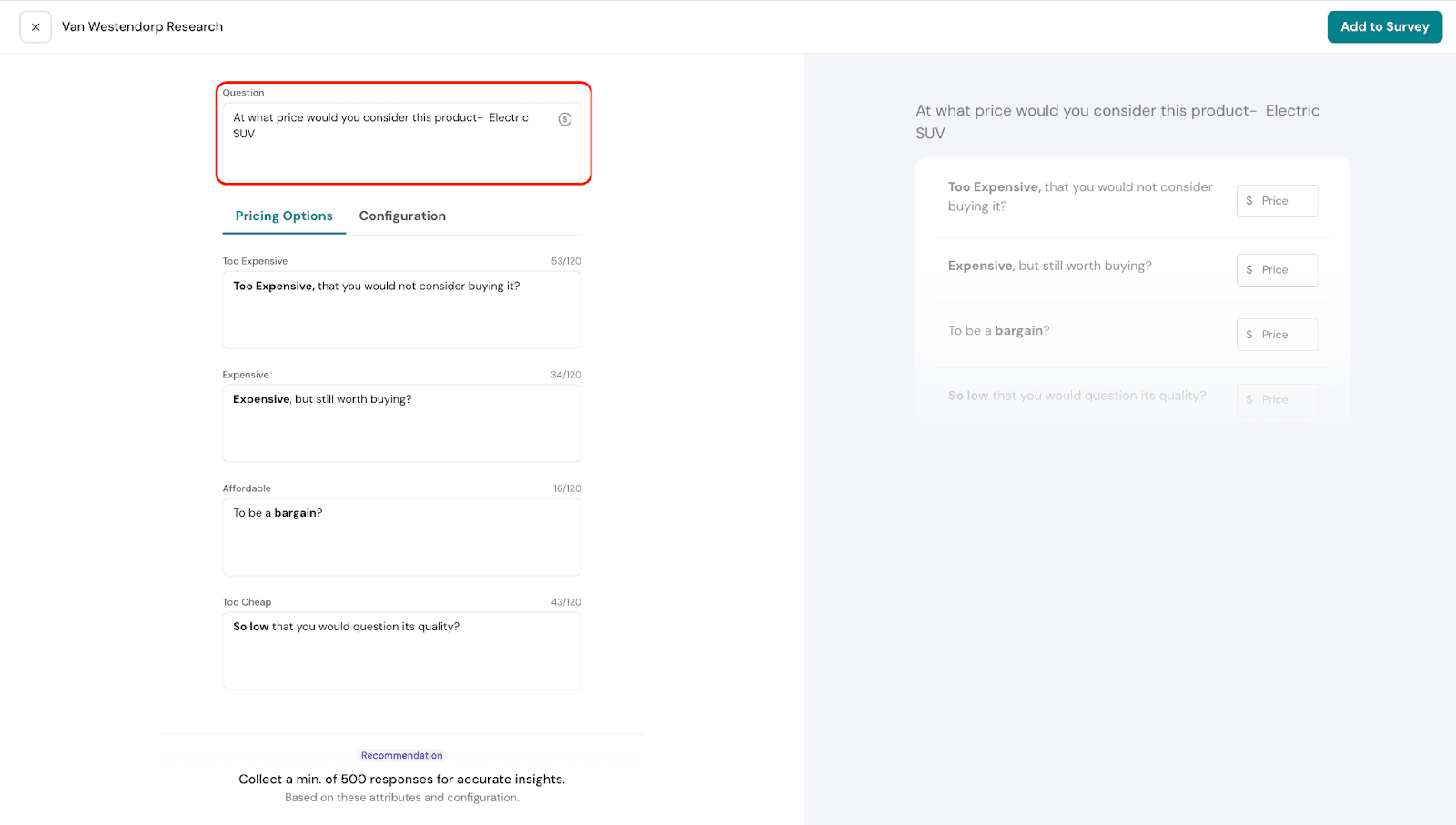Select the Pricing Options tab
Viewport: 1456px width, 825px height.
(x=284, y=216)
